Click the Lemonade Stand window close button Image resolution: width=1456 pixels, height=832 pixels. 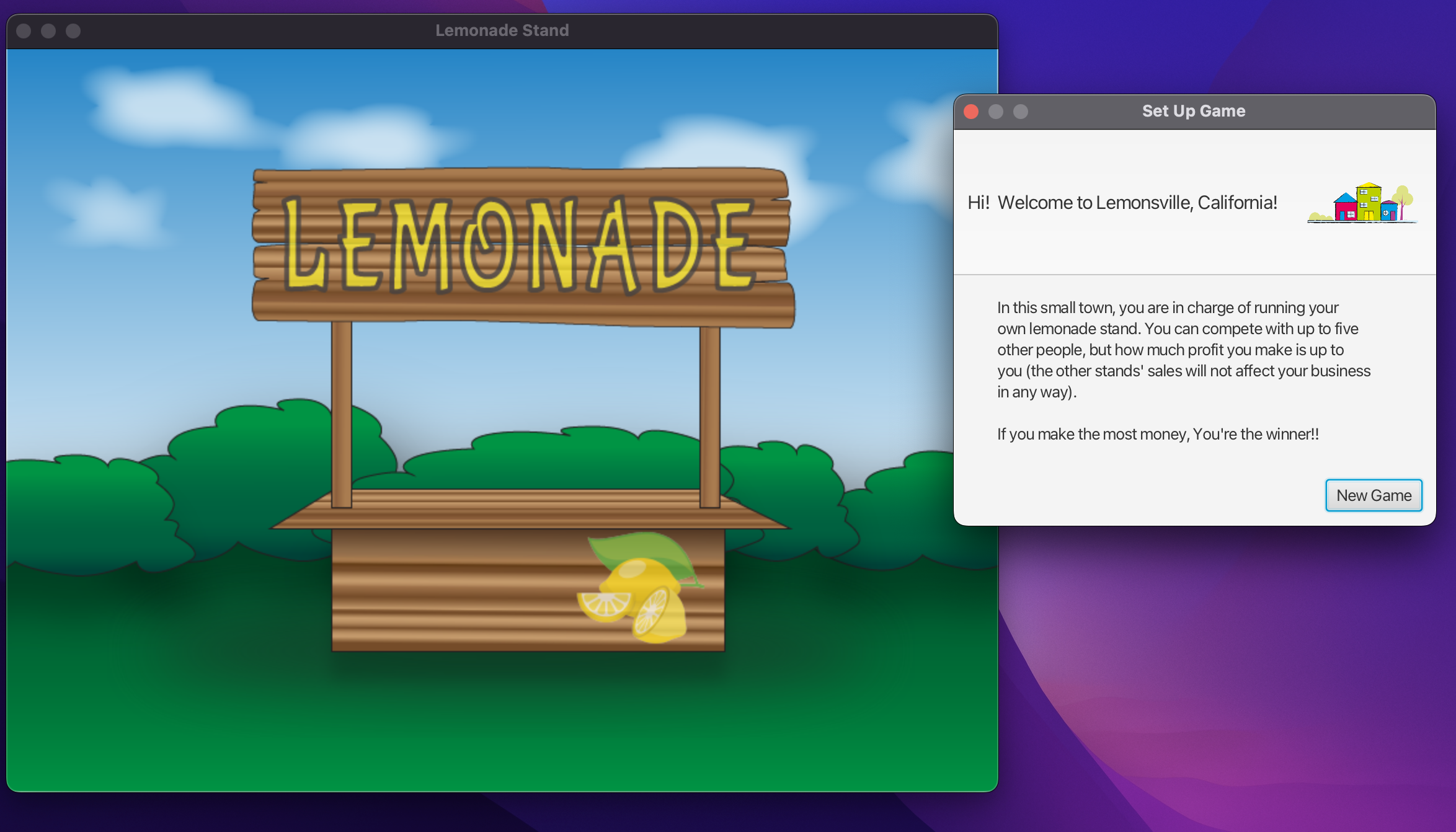tap(24, 31)
